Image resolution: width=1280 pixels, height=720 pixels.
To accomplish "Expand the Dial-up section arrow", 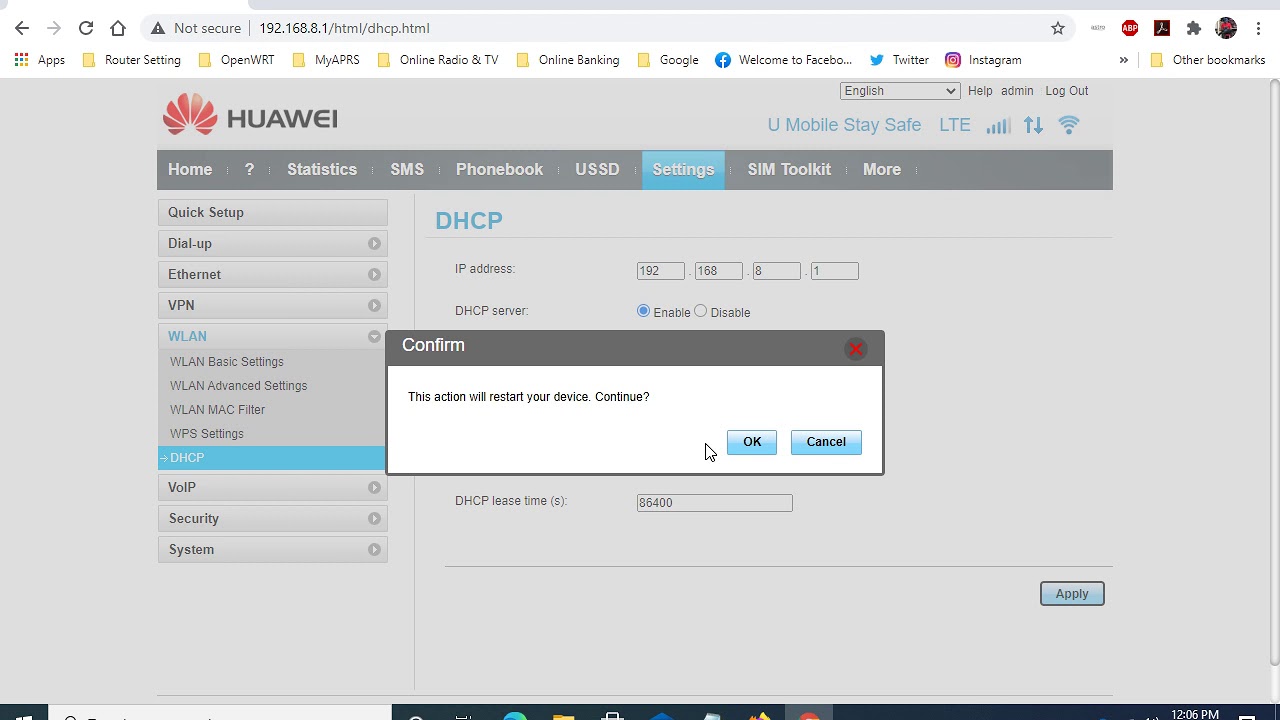I will click(x=374, y=244).
